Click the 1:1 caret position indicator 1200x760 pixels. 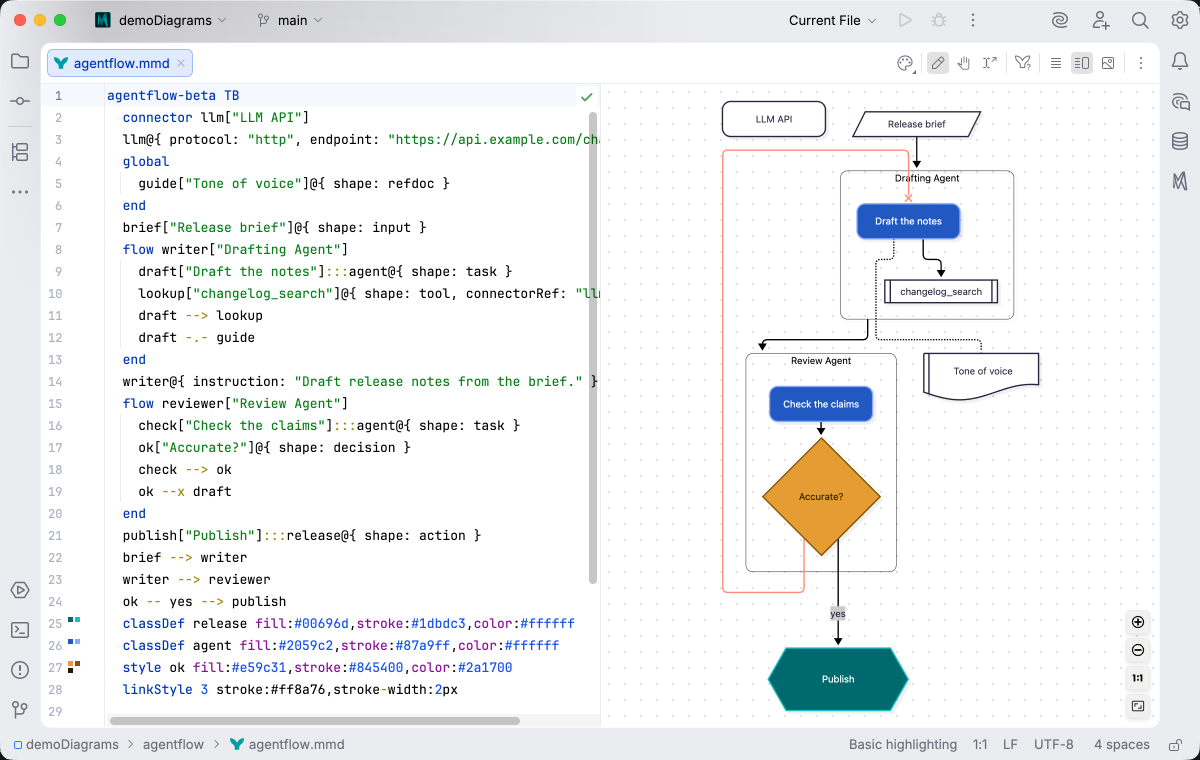[x=980, y=744]
